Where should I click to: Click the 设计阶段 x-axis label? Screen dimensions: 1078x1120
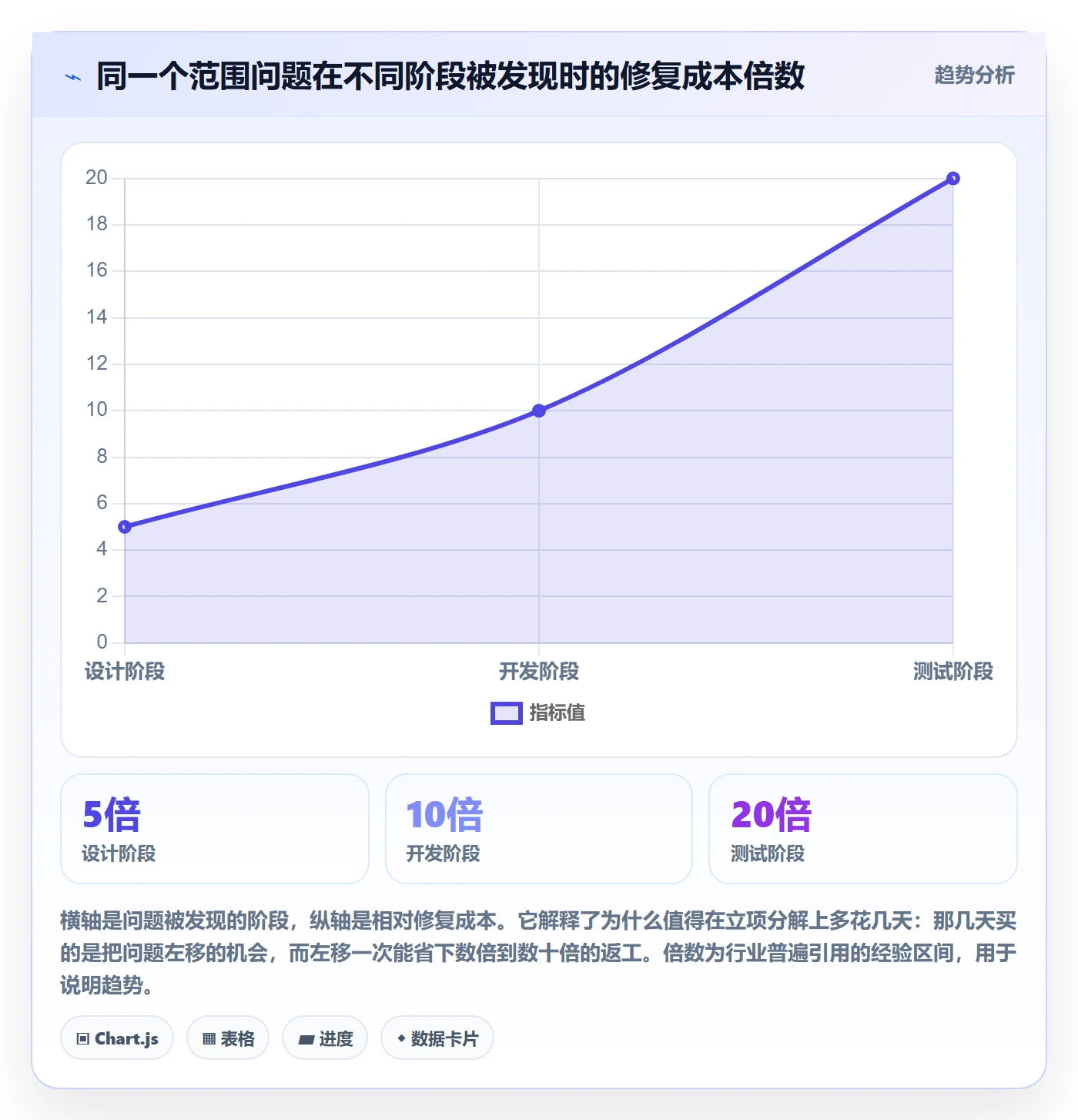click(125, 672)
